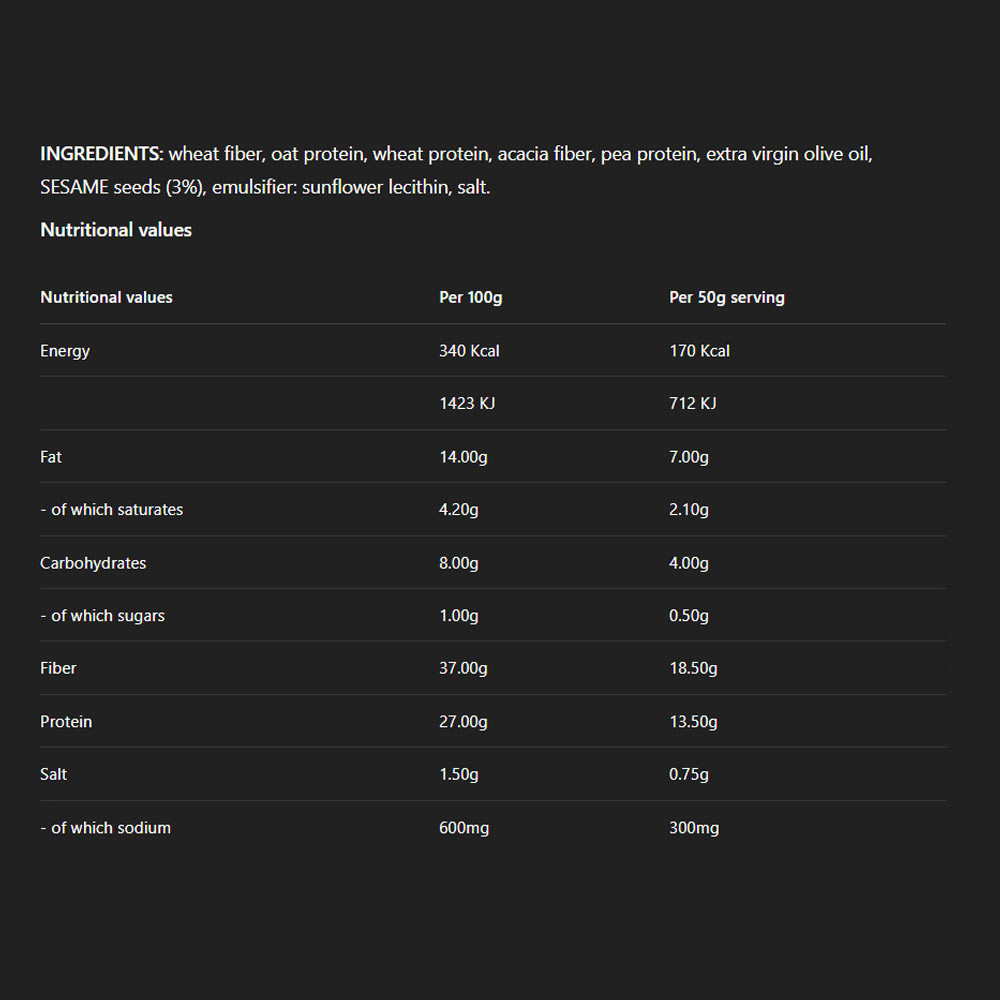Click the 340 Kcal value
Image resolution: width=1000 pixels, height=1000 pixels.
(469, 351)
